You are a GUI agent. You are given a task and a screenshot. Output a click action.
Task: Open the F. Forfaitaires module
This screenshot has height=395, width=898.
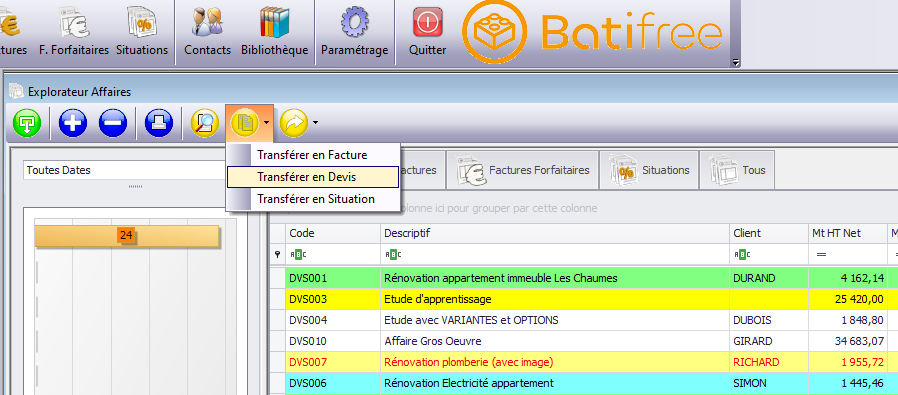point(74,32)
